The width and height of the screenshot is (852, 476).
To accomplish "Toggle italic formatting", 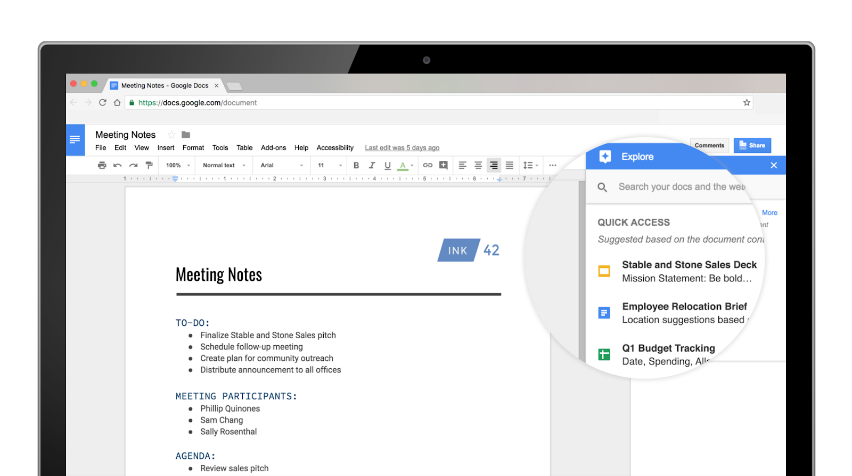I will (x=372, y=165).
